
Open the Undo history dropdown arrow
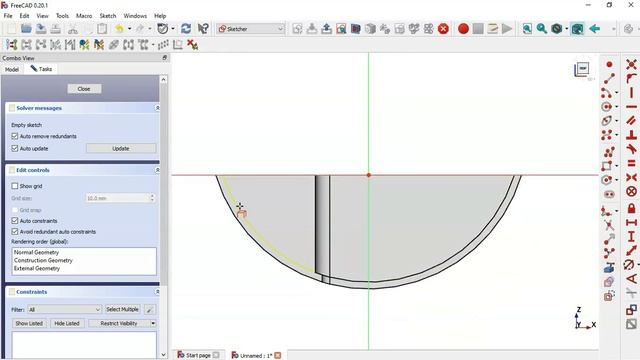coord(129,29)
